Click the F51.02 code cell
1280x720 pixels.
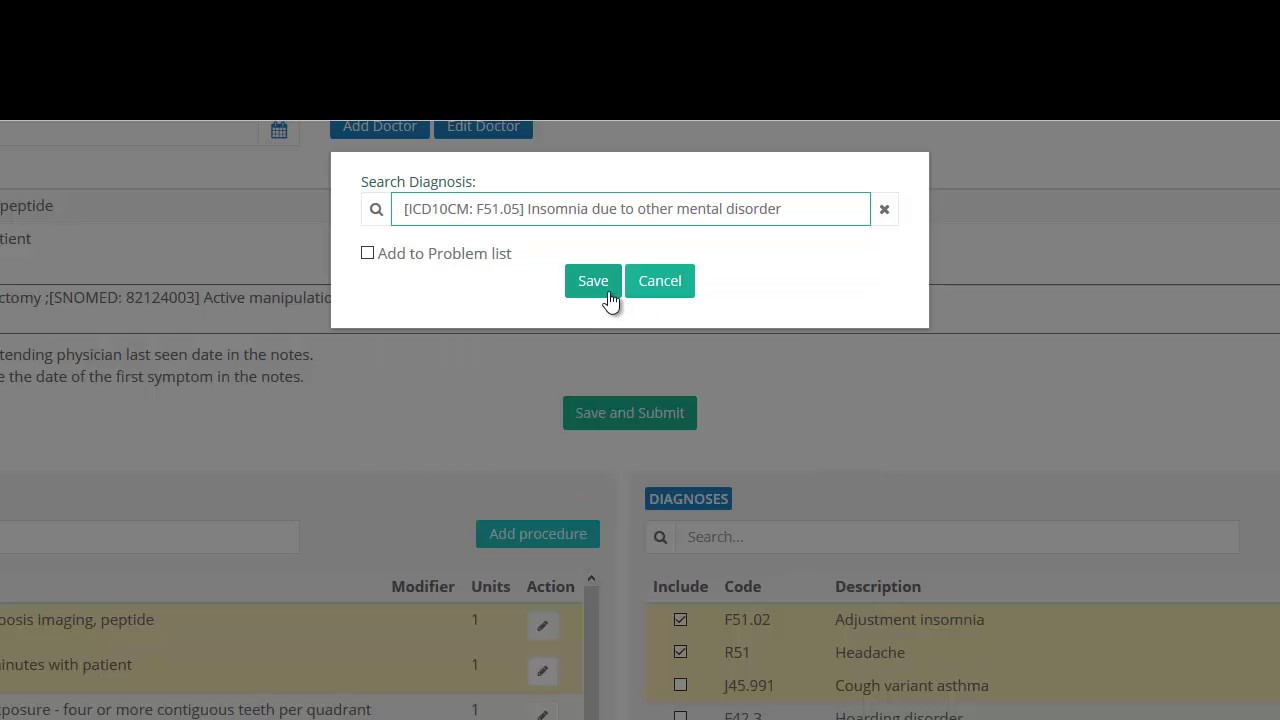tap(747, 620)
